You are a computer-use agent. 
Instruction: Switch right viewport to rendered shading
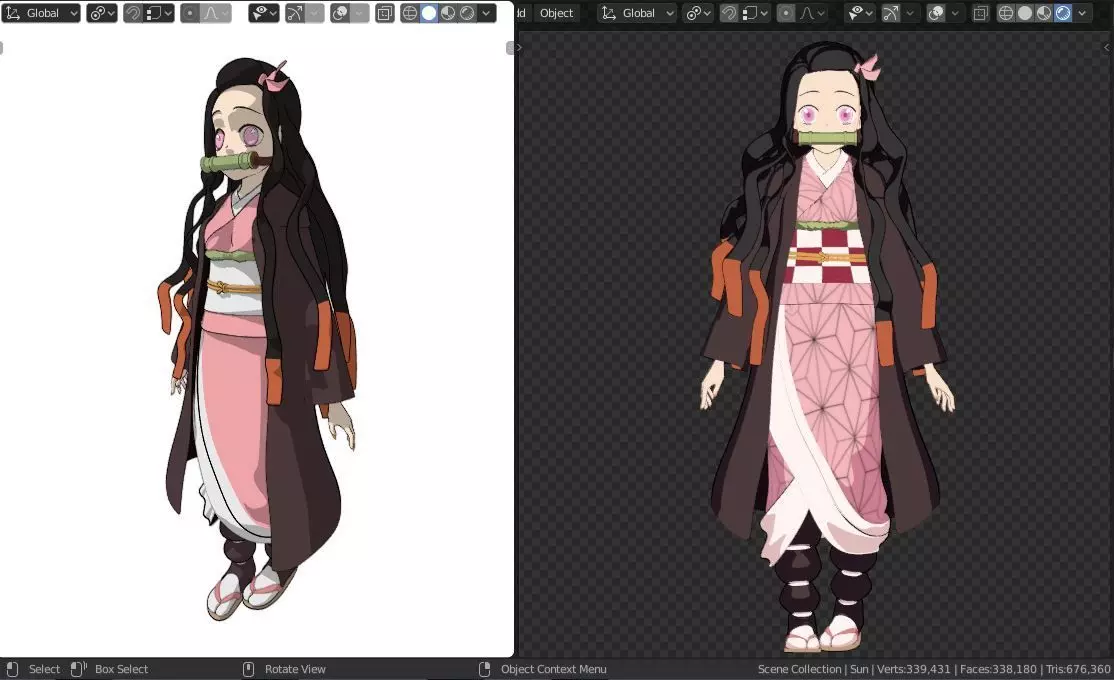point(1064,13)
